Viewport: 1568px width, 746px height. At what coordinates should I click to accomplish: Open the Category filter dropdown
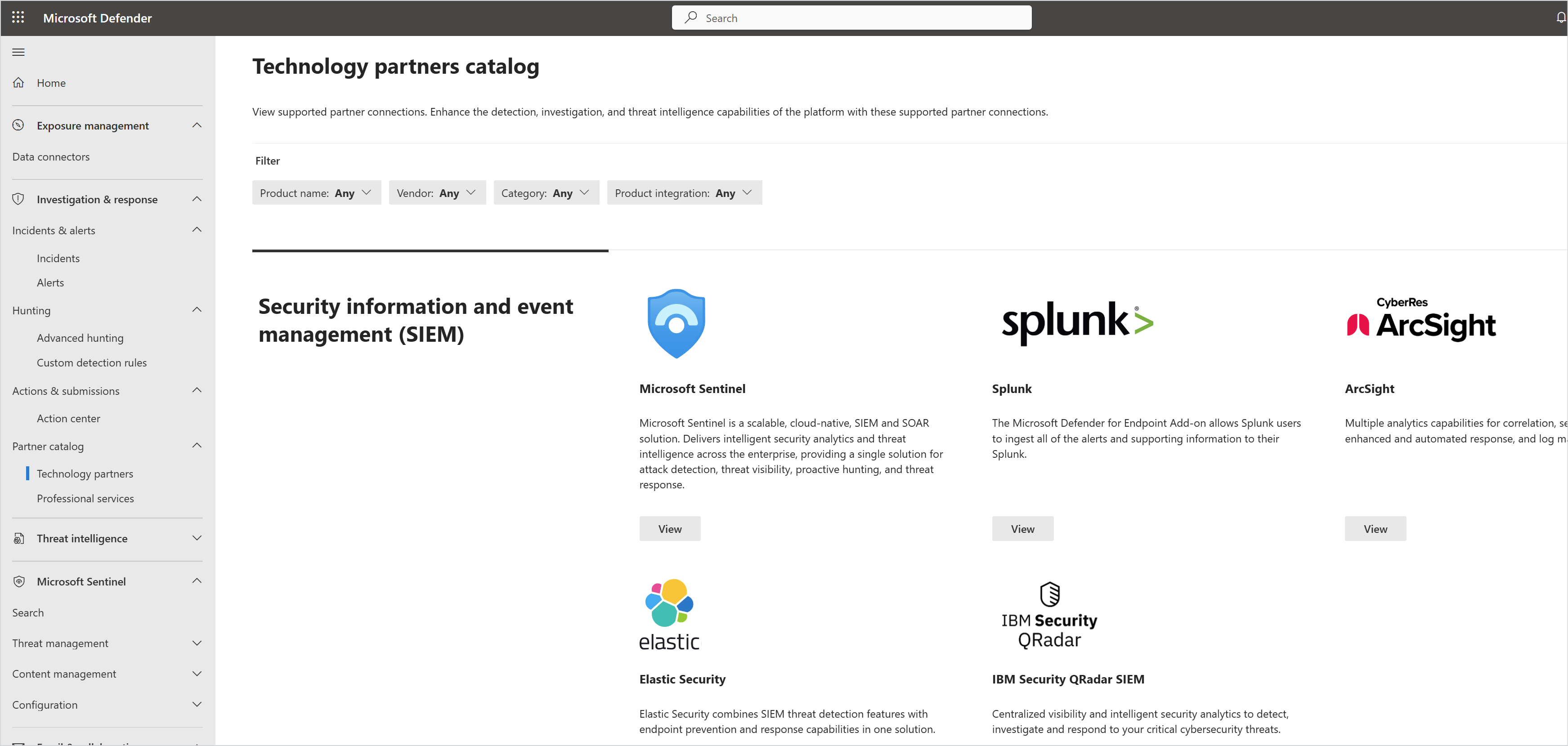[546, 193]
